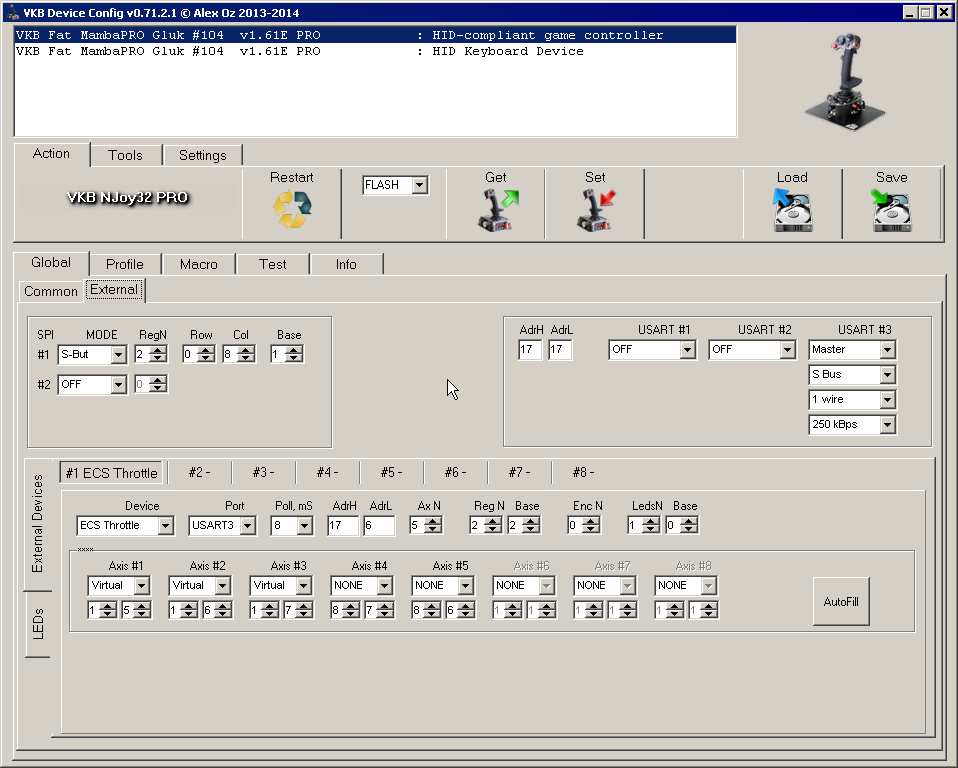958x768 pixels.
Task: Minimize the VKB Device Config window
Action: click(x=910, y=12)
